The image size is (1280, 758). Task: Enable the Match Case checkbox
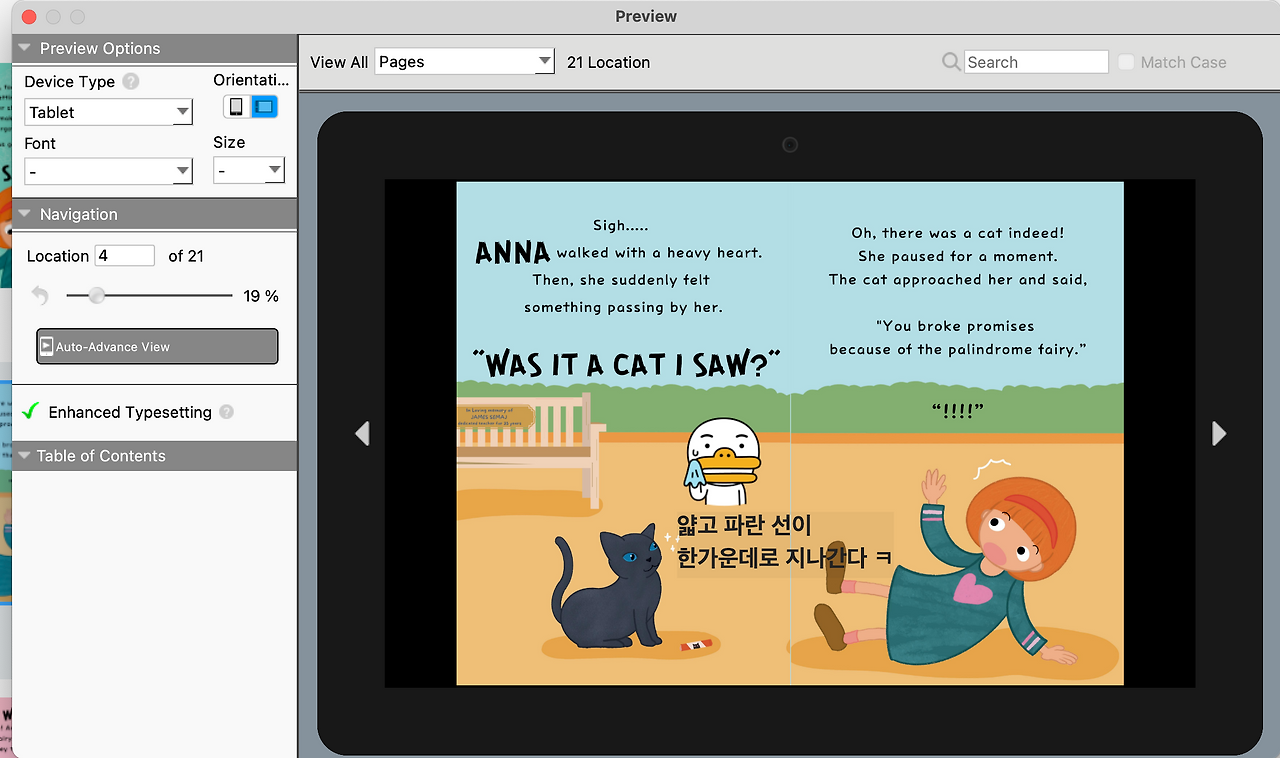point(1126,62)
